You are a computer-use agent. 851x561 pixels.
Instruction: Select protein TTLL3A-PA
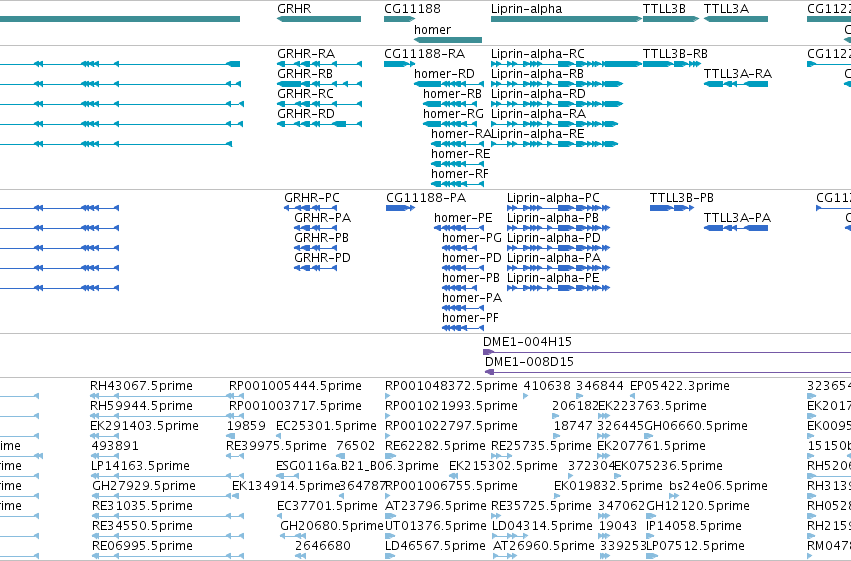(737, 218)
